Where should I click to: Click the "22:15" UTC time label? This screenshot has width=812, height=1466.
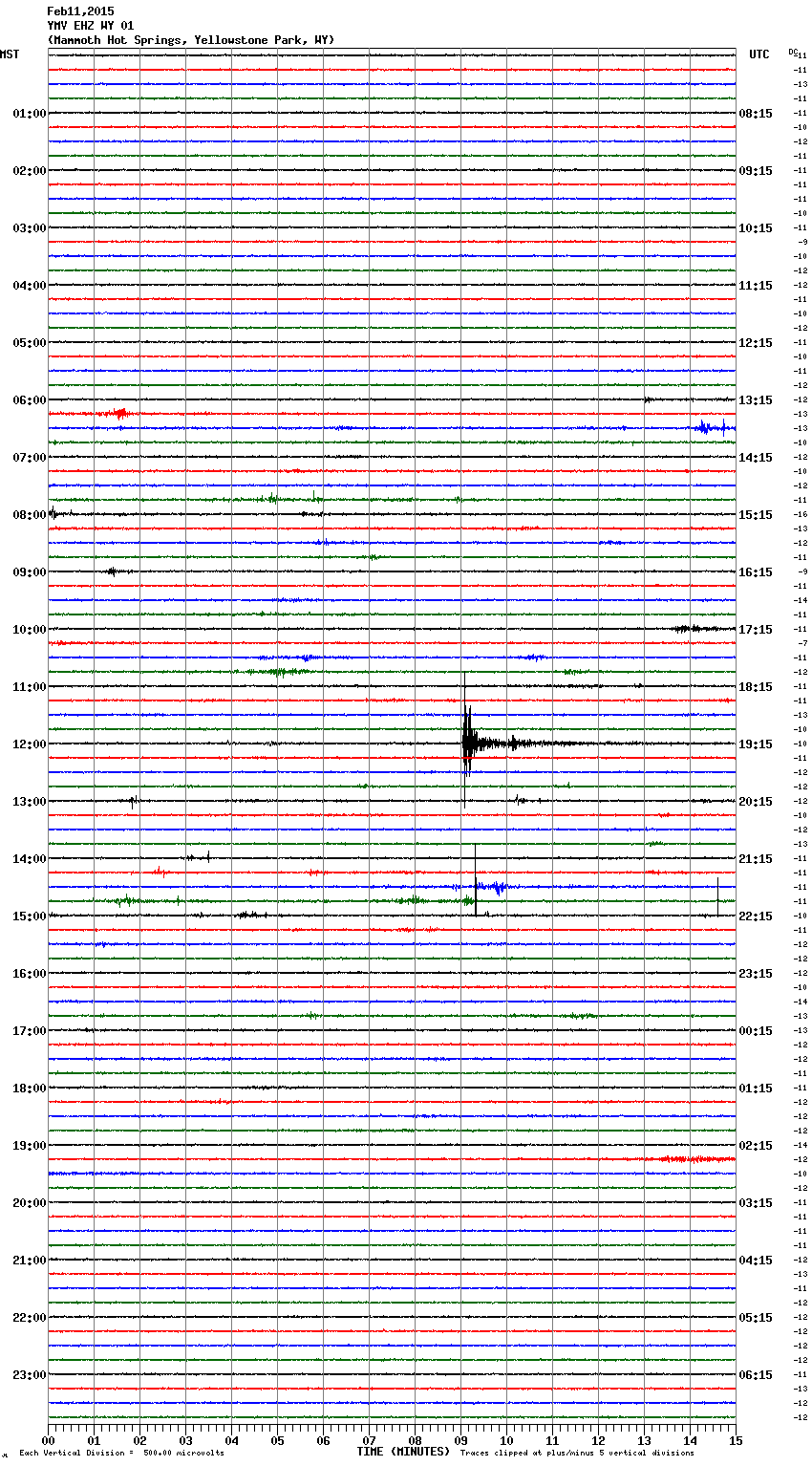point(756,916)
